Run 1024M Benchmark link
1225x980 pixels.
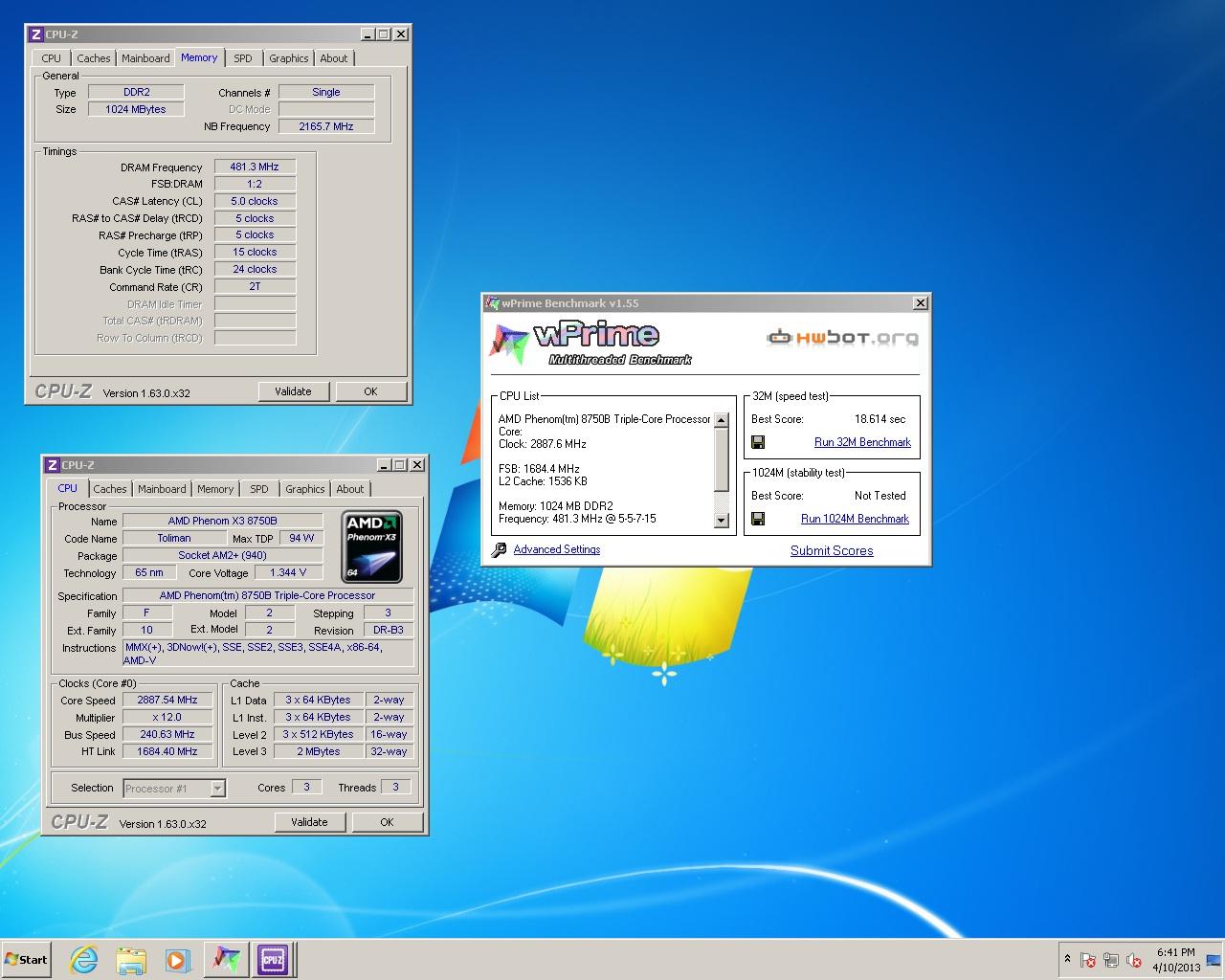coord(855,519)
